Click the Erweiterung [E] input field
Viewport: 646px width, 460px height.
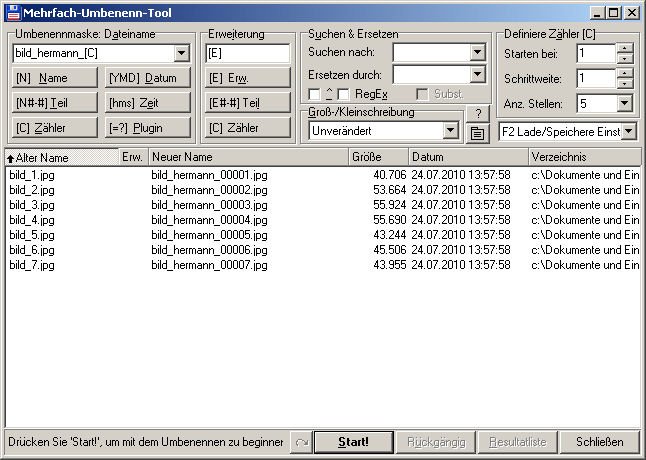(x=248, y=54)
